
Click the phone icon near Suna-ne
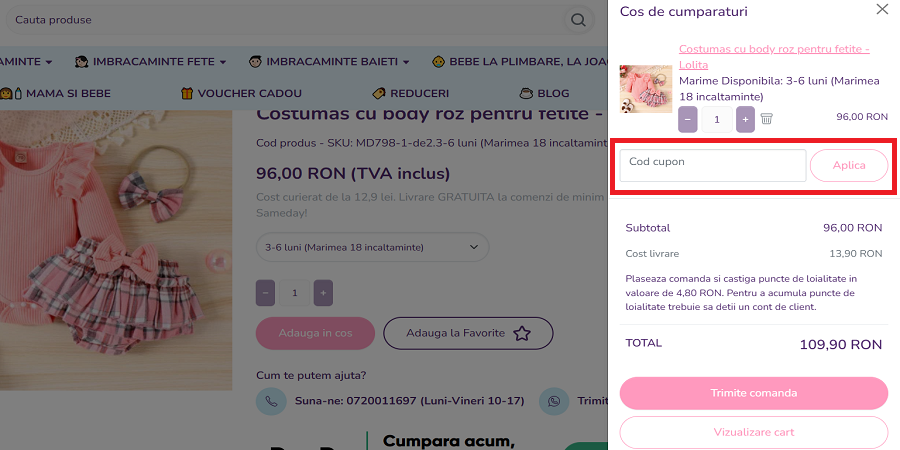click(x=270, y=401)
